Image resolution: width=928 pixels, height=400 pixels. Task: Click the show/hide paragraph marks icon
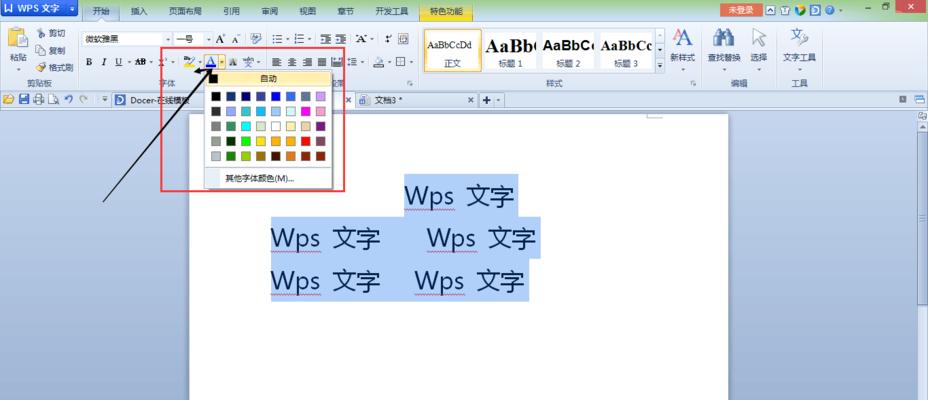389,39
